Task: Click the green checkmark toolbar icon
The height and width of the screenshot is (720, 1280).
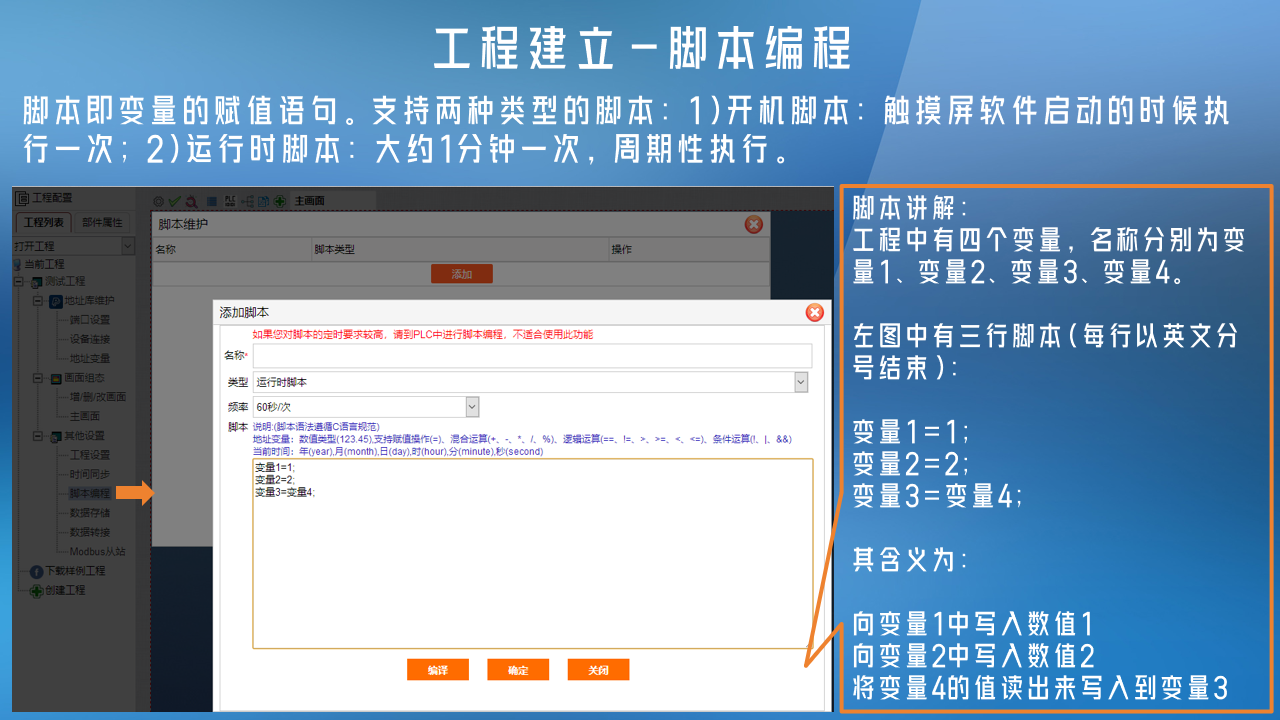Action: click(x=174, y=201)
